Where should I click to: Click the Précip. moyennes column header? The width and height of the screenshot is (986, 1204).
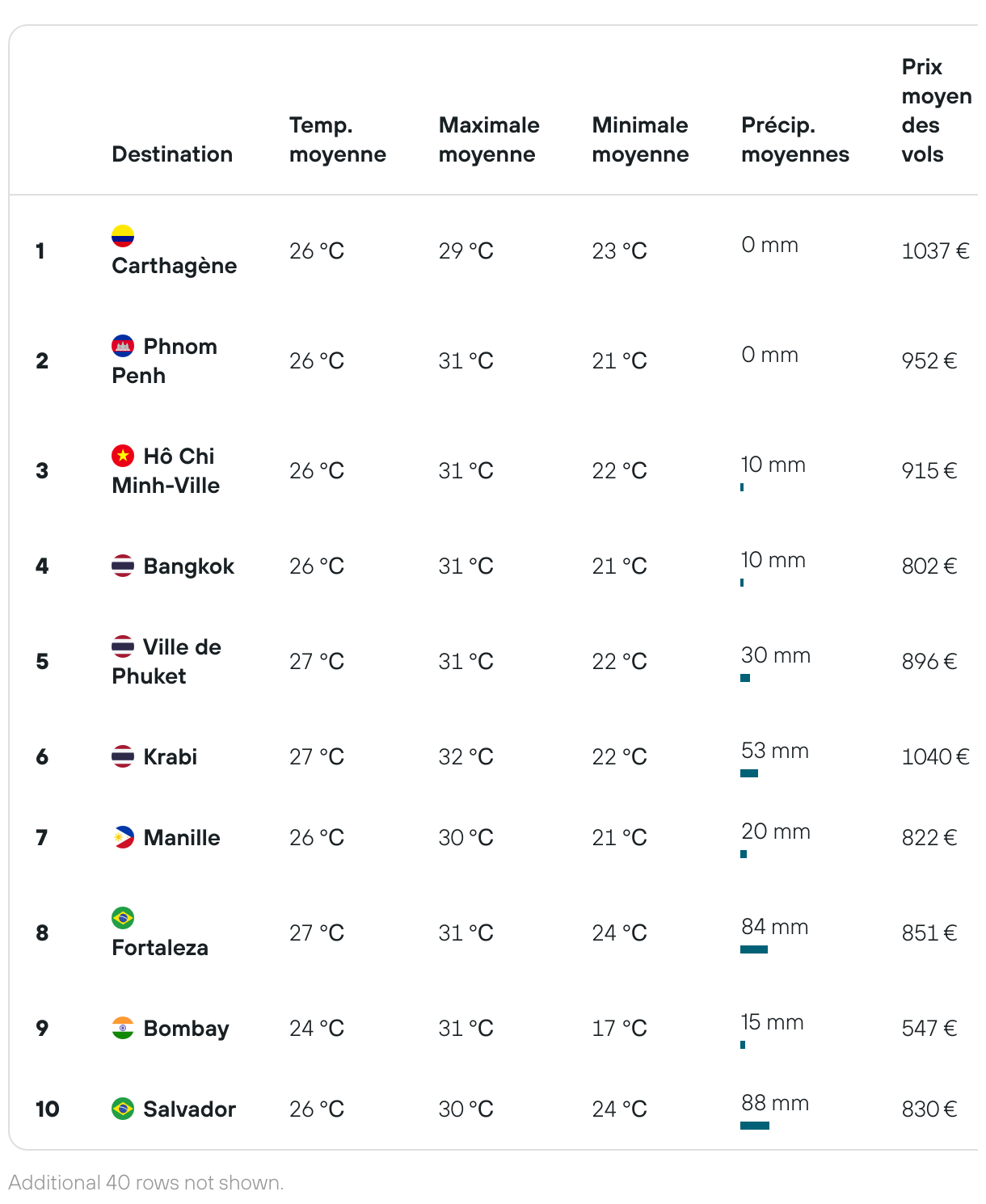pos(795,140)
